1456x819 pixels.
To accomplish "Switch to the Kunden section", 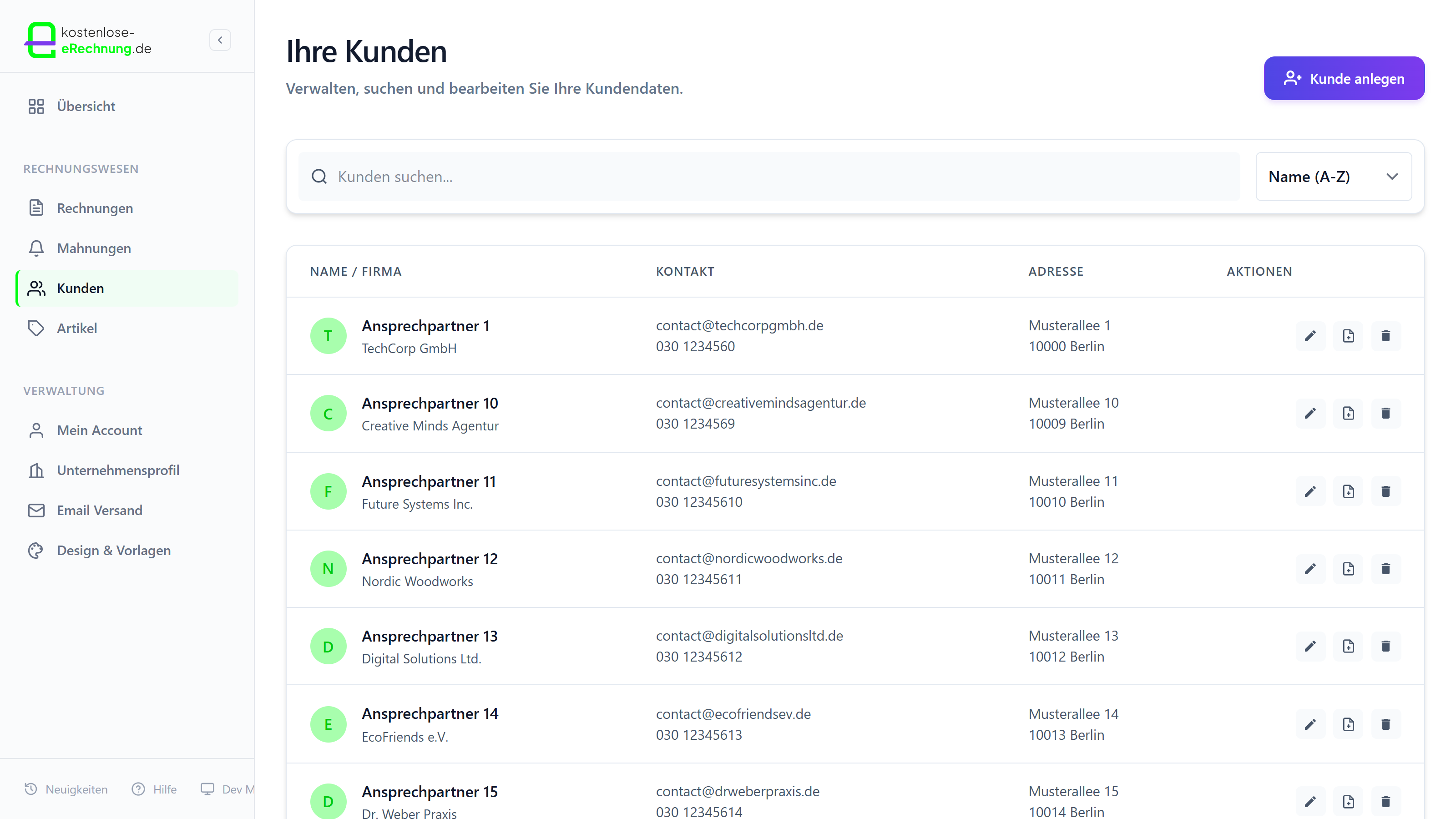I will click(80, 288).
